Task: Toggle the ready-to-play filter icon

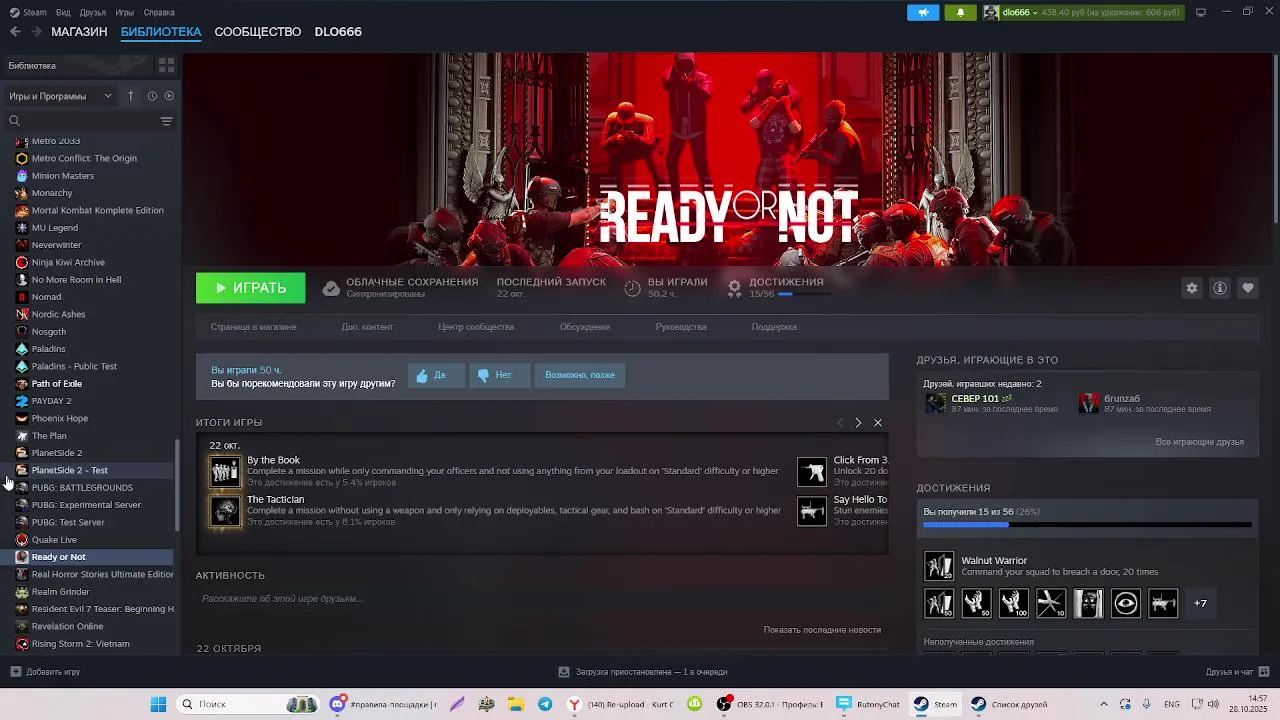Action: pyautogui.click(x=169, y=96)
